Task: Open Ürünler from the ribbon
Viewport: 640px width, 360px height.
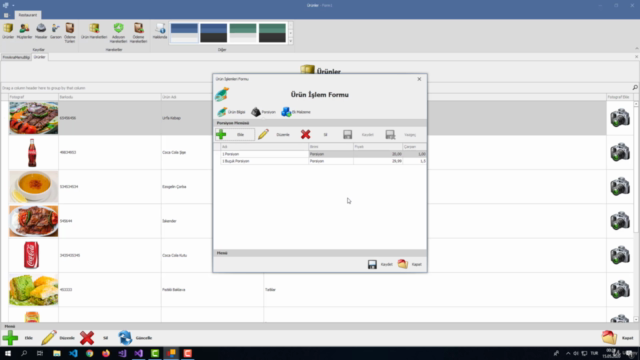Action: pyautogui.click(x=8, y=31)
